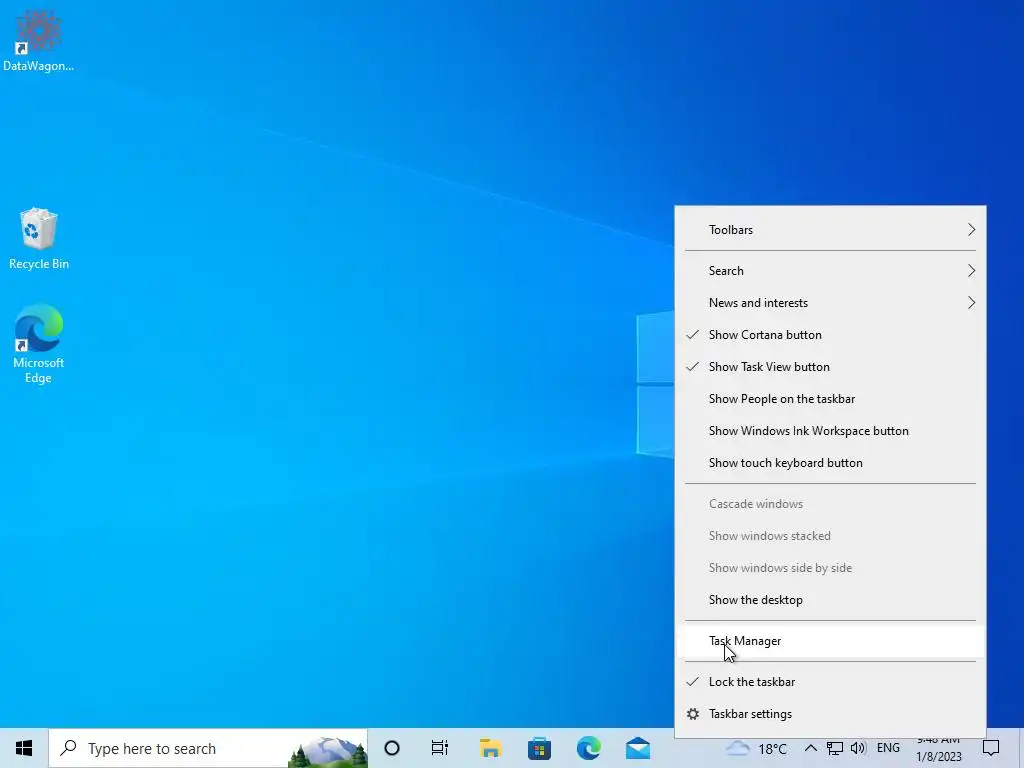Expand News and interests submenu

point(830,303)
